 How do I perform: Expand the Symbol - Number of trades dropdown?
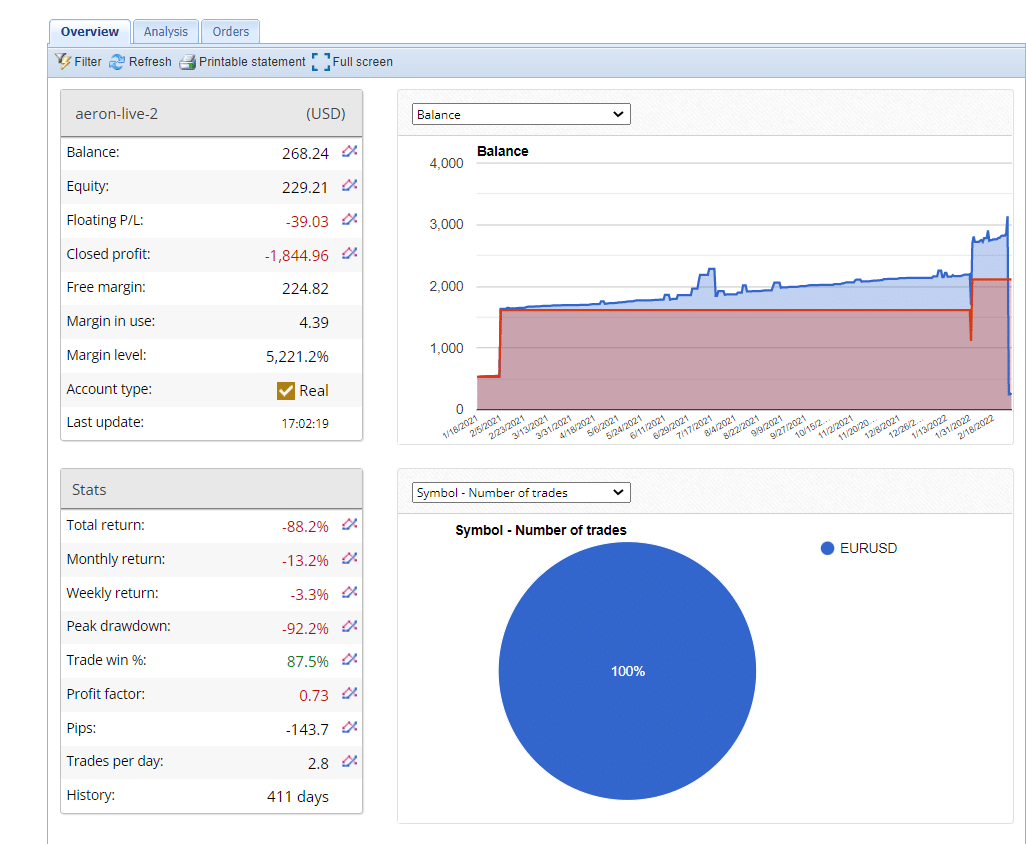click(521, 492)
